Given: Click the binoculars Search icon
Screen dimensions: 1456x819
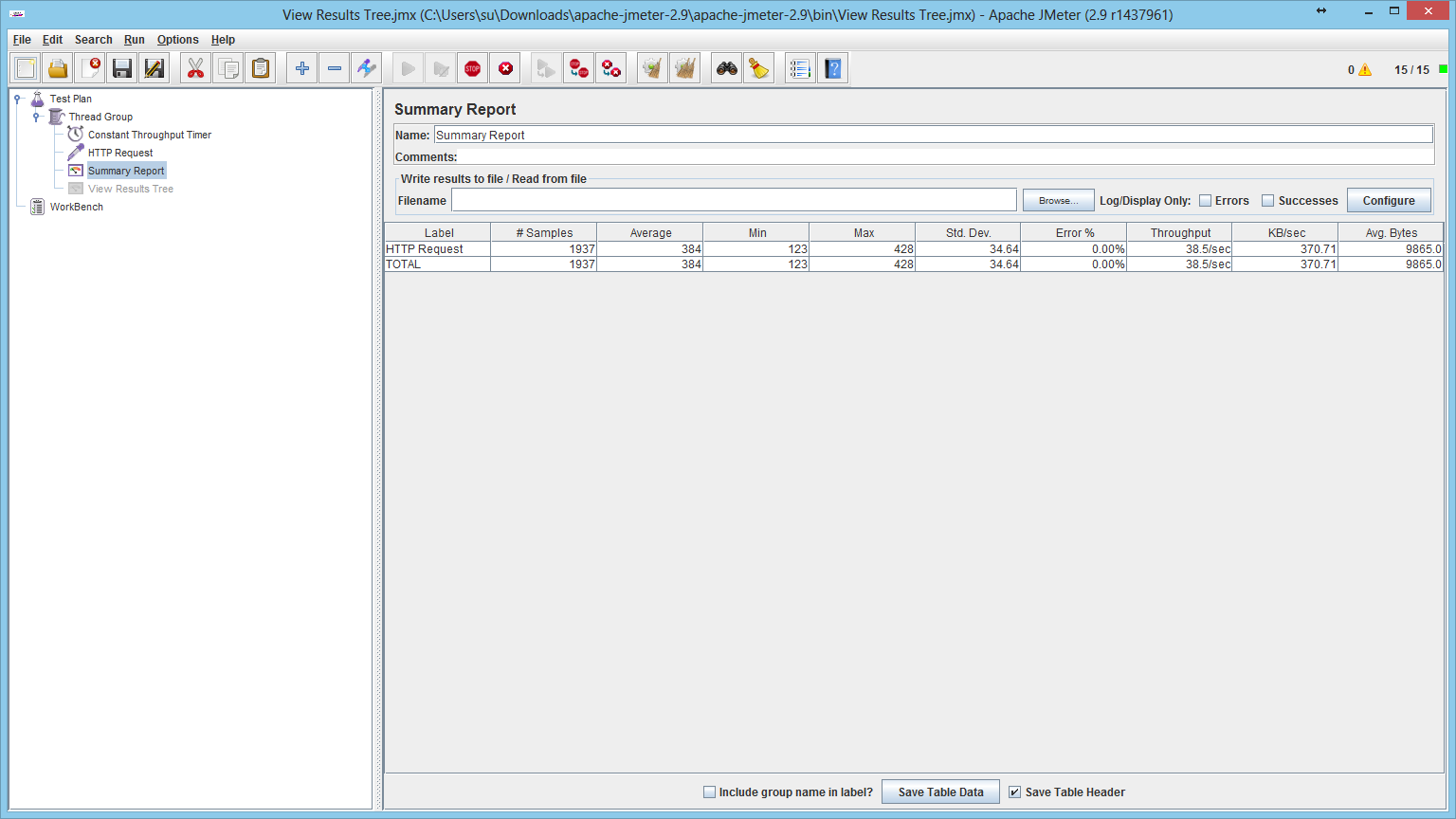Looking at the screenshot, I should pyautogui.click(x=727, y=68).
